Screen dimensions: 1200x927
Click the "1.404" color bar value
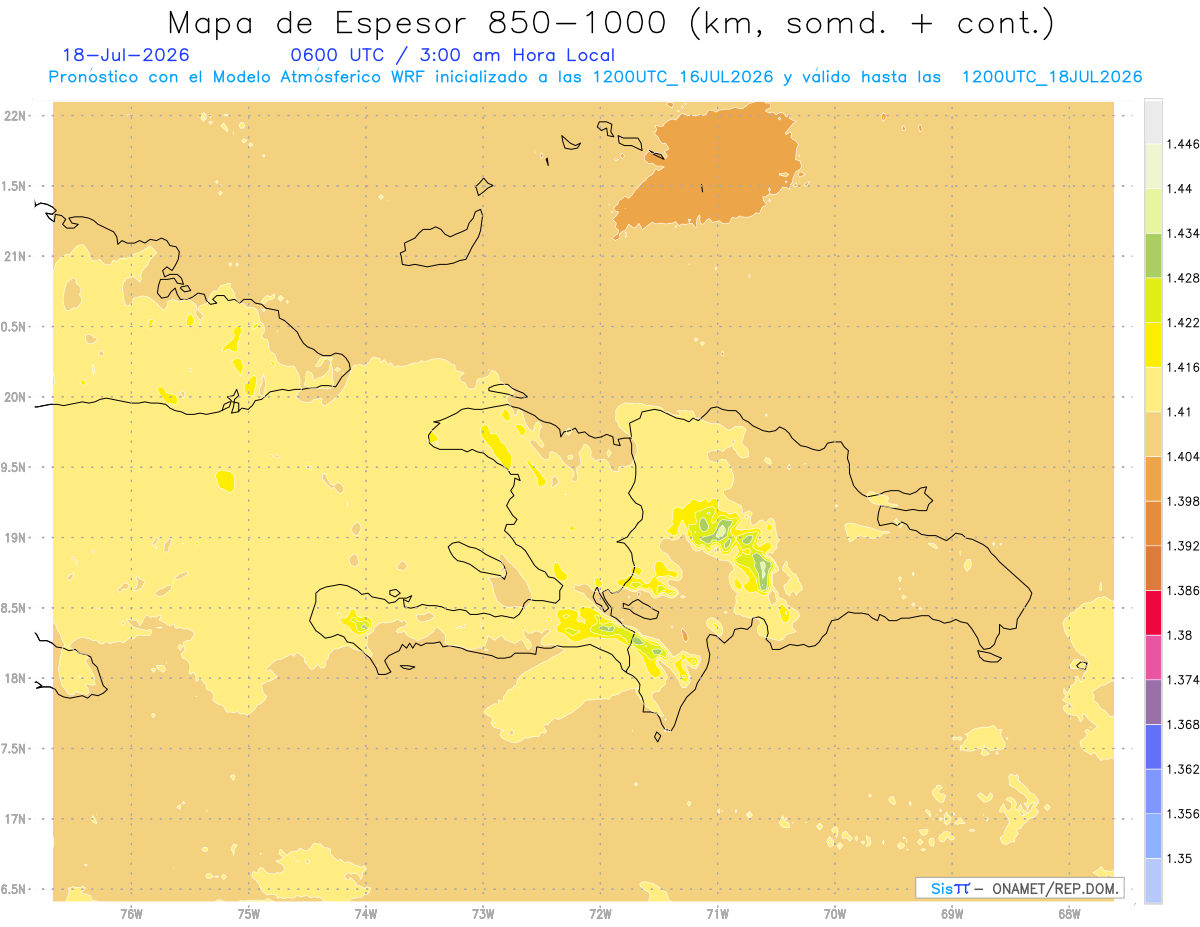1183,456
